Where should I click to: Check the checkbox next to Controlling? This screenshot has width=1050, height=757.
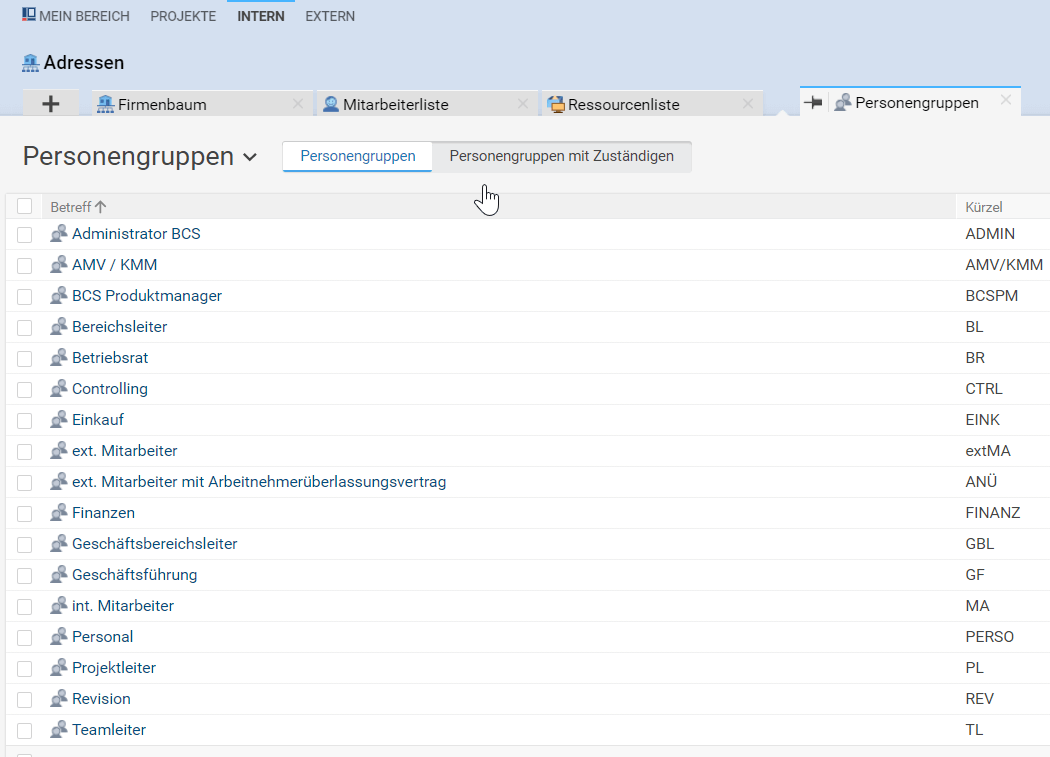[x=24, y=388]
